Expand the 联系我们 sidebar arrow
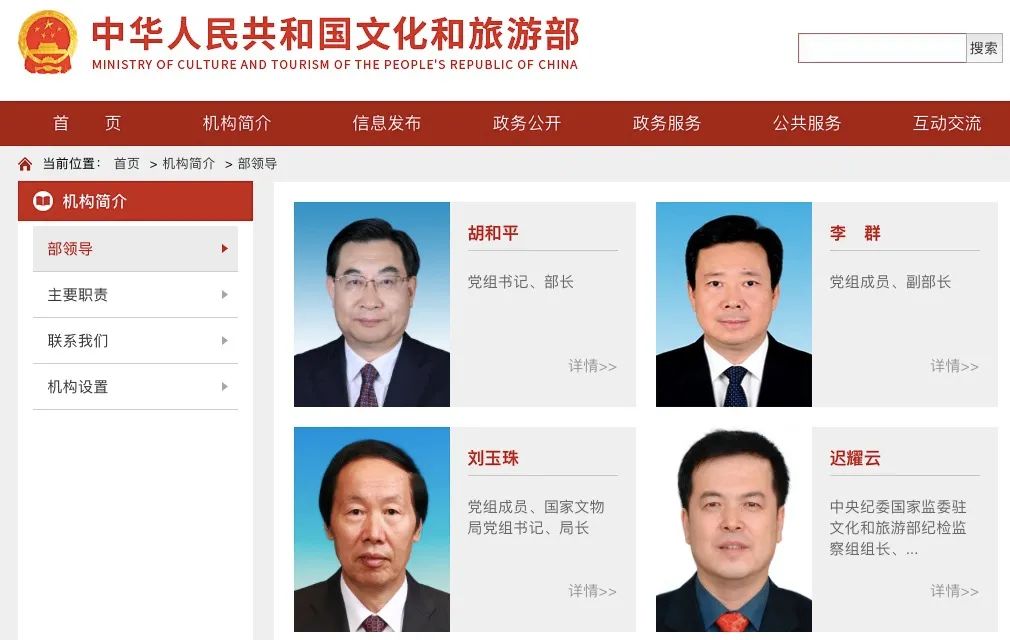 (225, 341)
